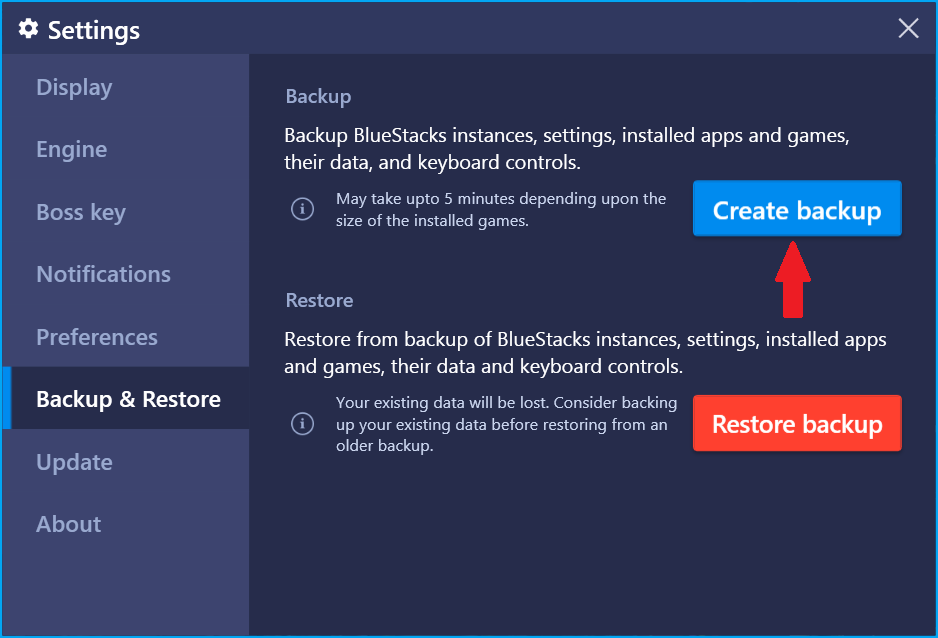The height and width of the screenshot is (638, 938).
Task: Show the About section
Action: click(x=126, y=524)
